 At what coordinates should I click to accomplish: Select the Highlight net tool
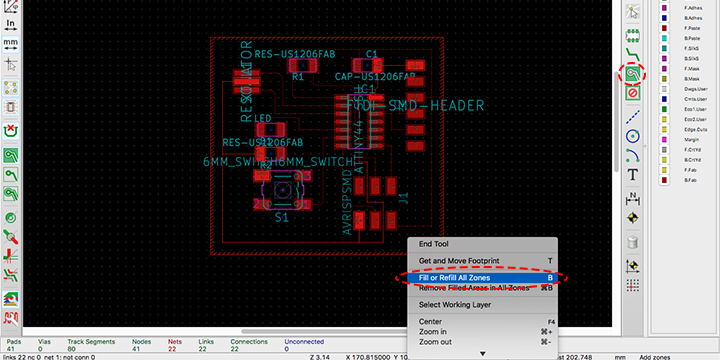(633, 12)
